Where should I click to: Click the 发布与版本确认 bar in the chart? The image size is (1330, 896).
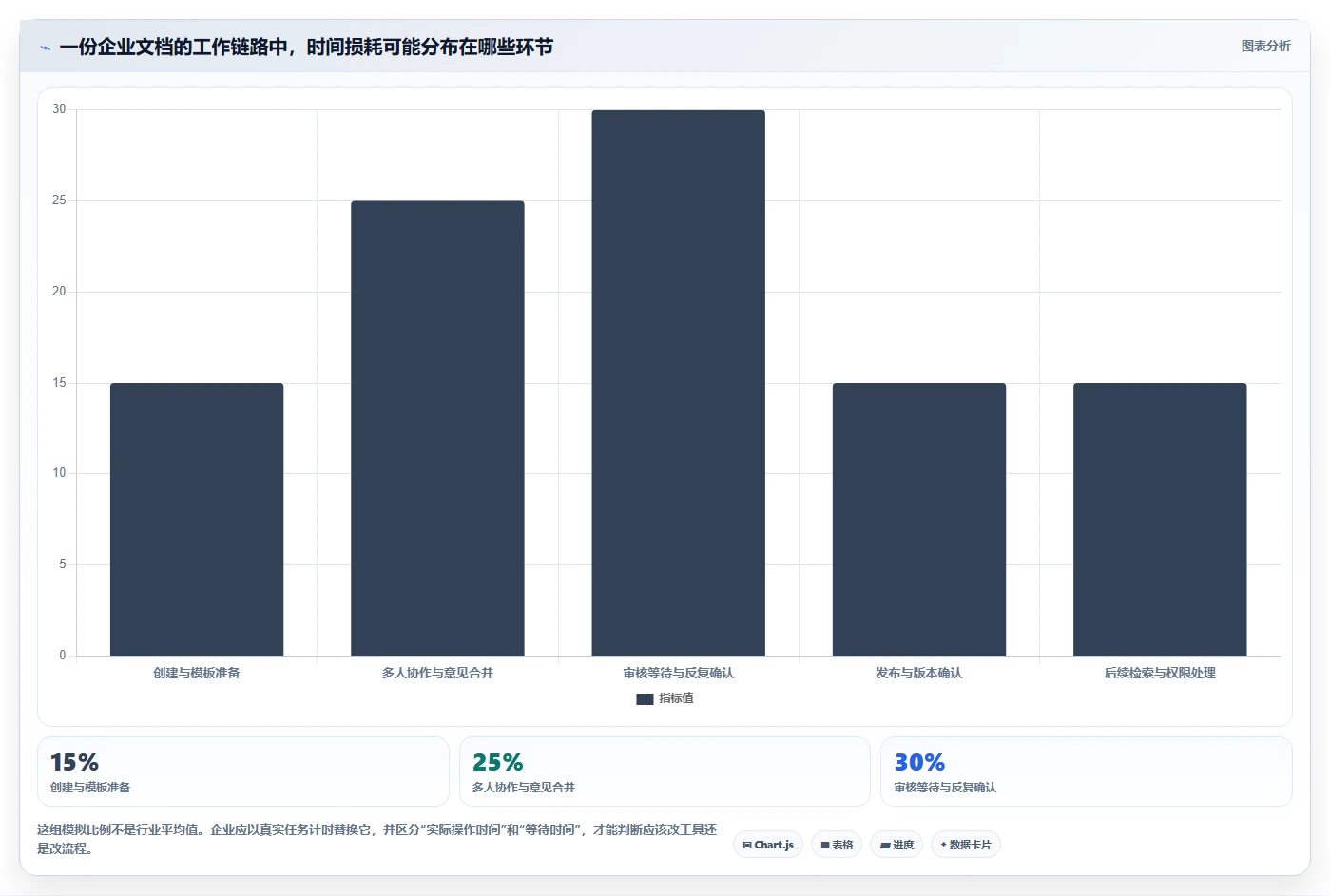(919, 519)
